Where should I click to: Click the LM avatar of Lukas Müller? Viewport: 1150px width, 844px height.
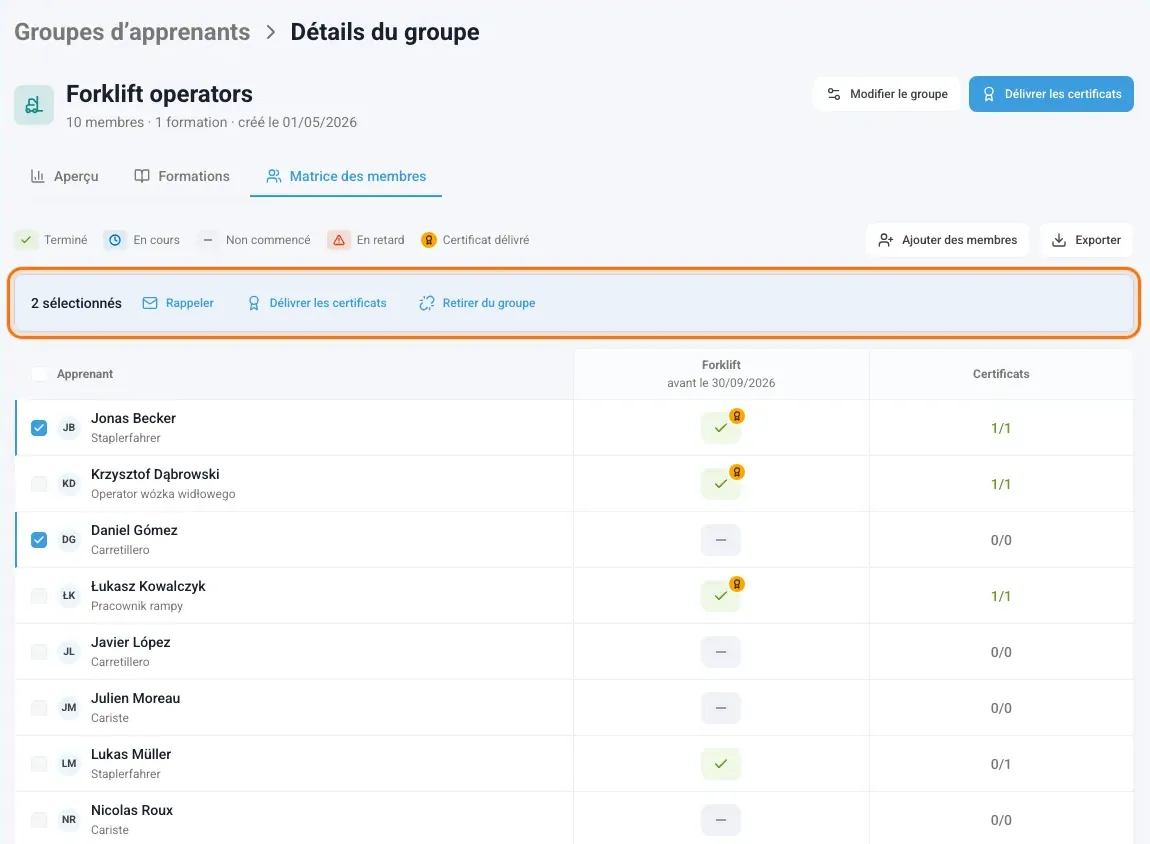click(69, 763)
